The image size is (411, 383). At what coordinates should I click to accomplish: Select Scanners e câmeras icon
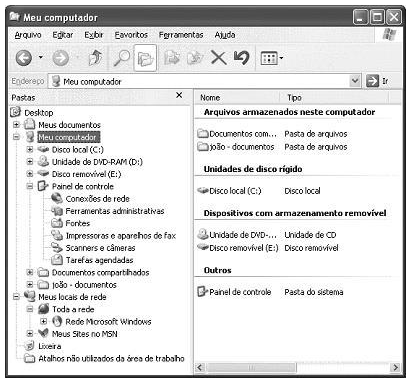pos(57,247)
